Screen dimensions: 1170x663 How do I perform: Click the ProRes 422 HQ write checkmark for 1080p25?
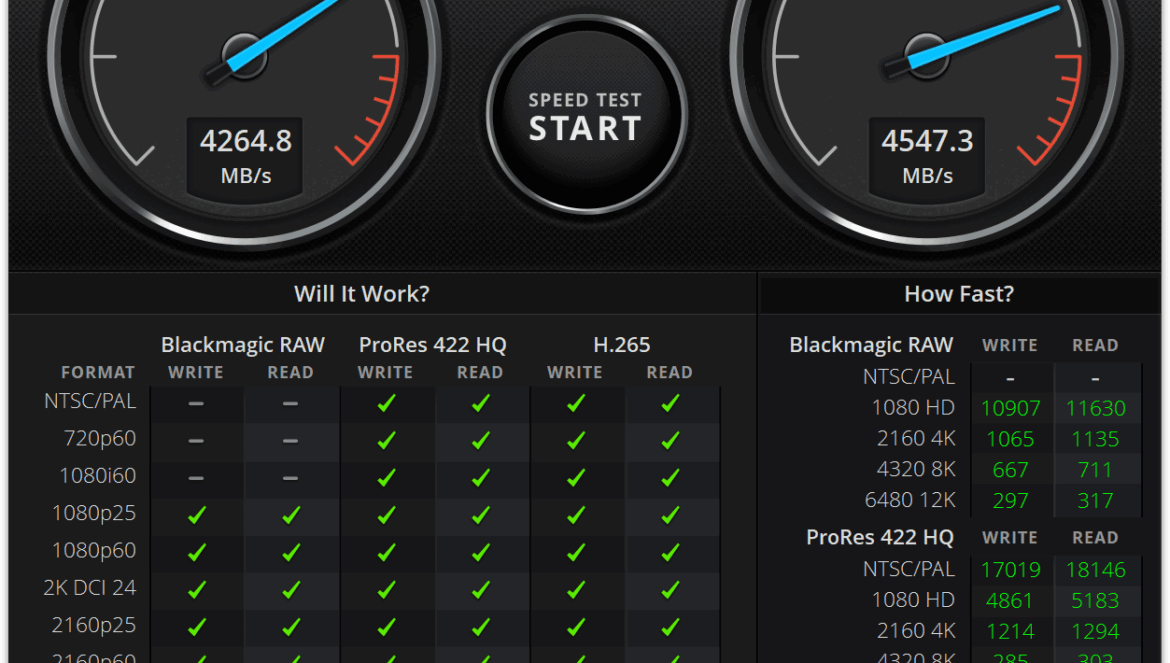(x=387, y=515)
